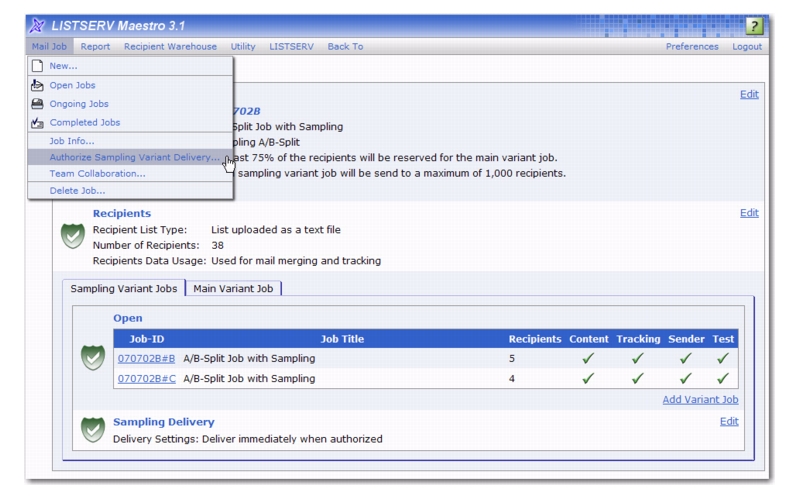Image resolution: width=796 pixels, height=503 pixels.
Task: Open the LISTSERV menu
Action: coord(291,46)
